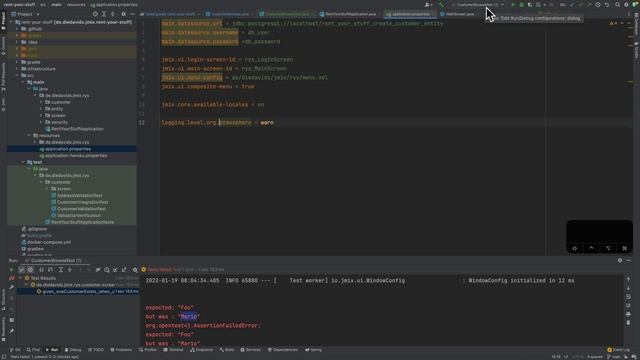The height and width of the screenshot is (360, 640).
Task: Open the Event Log button
Action: click(x=619, y=350)
